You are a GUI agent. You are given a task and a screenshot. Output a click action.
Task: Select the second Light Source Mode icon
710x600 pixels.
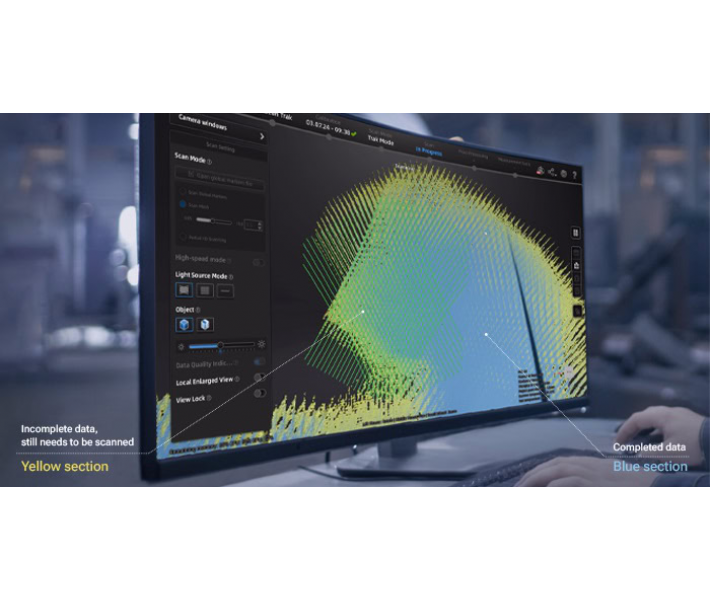coord(205,291)
